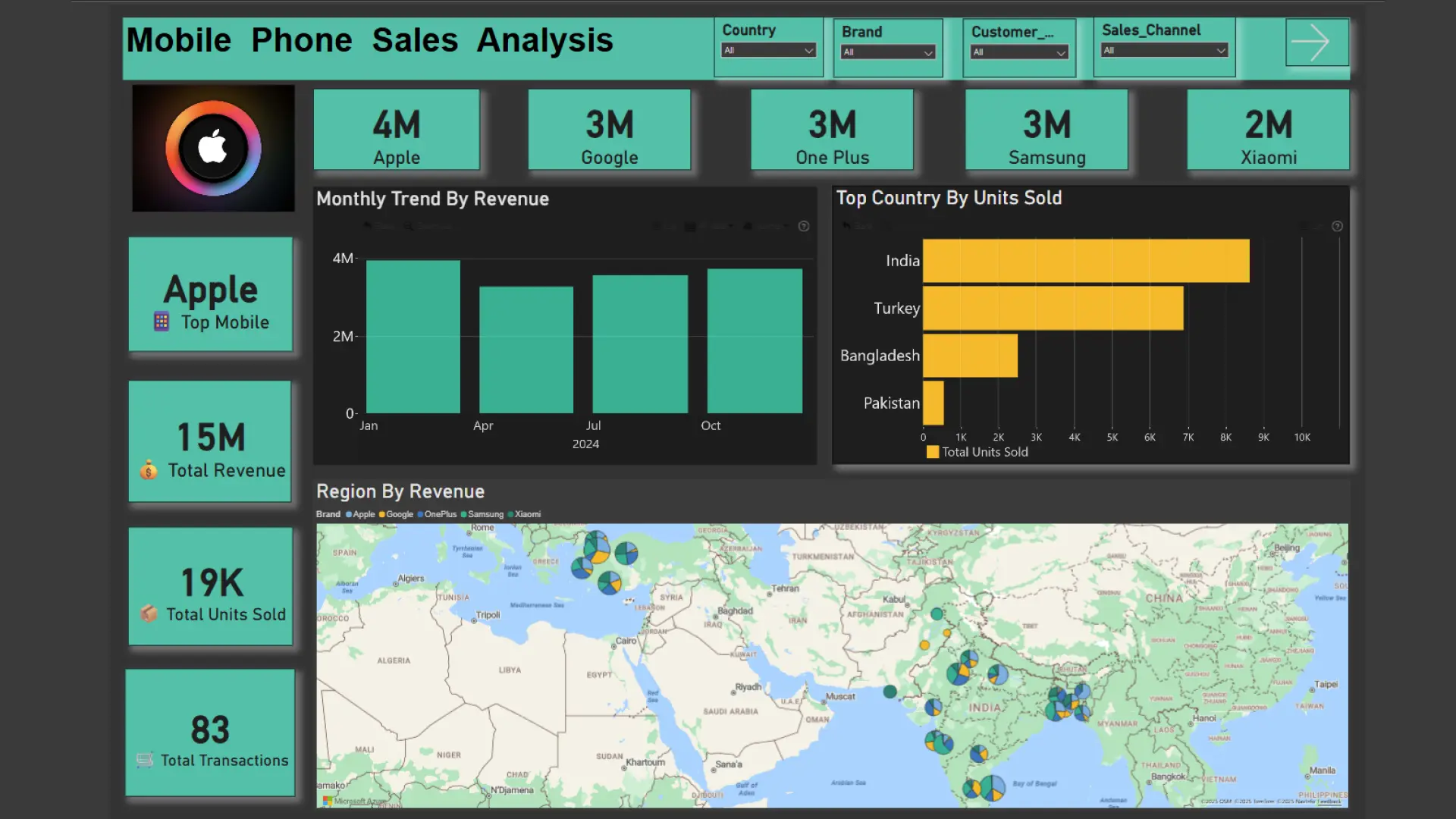Screen dimensions: 1456x819
Task: Click the Apple logo image
Action: [213, 148]
